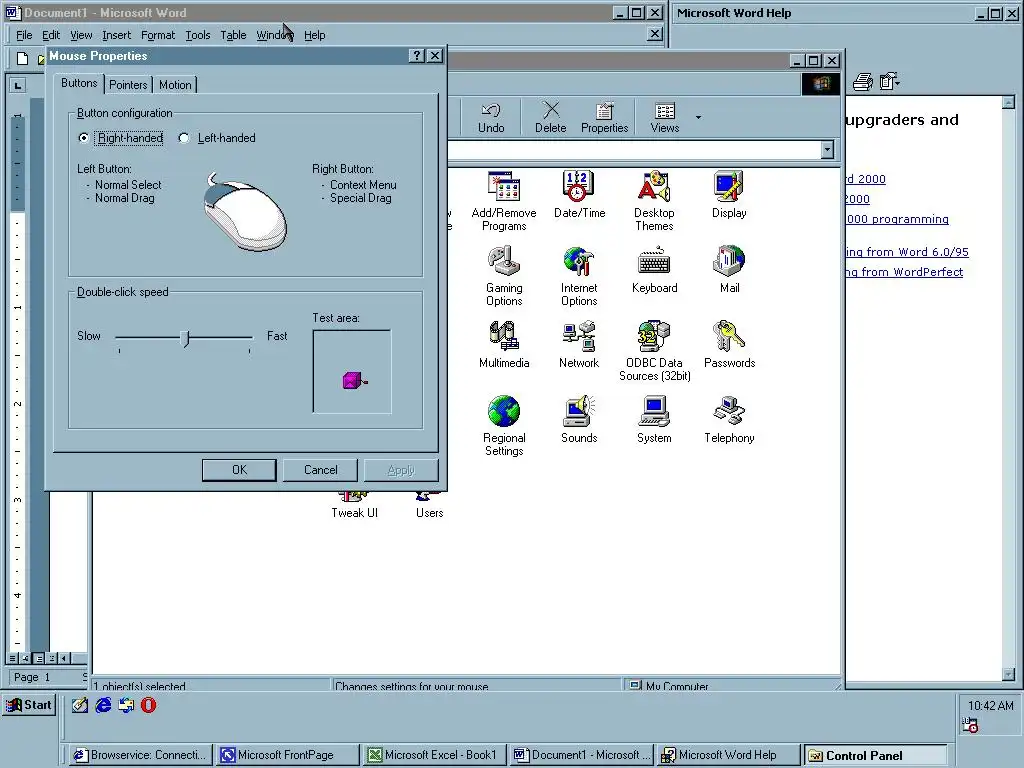Image resolution: width=1024 pixels, height=768 pixels.
Task: Click the Delete toolbar button
Action: [x=551, y=118]
